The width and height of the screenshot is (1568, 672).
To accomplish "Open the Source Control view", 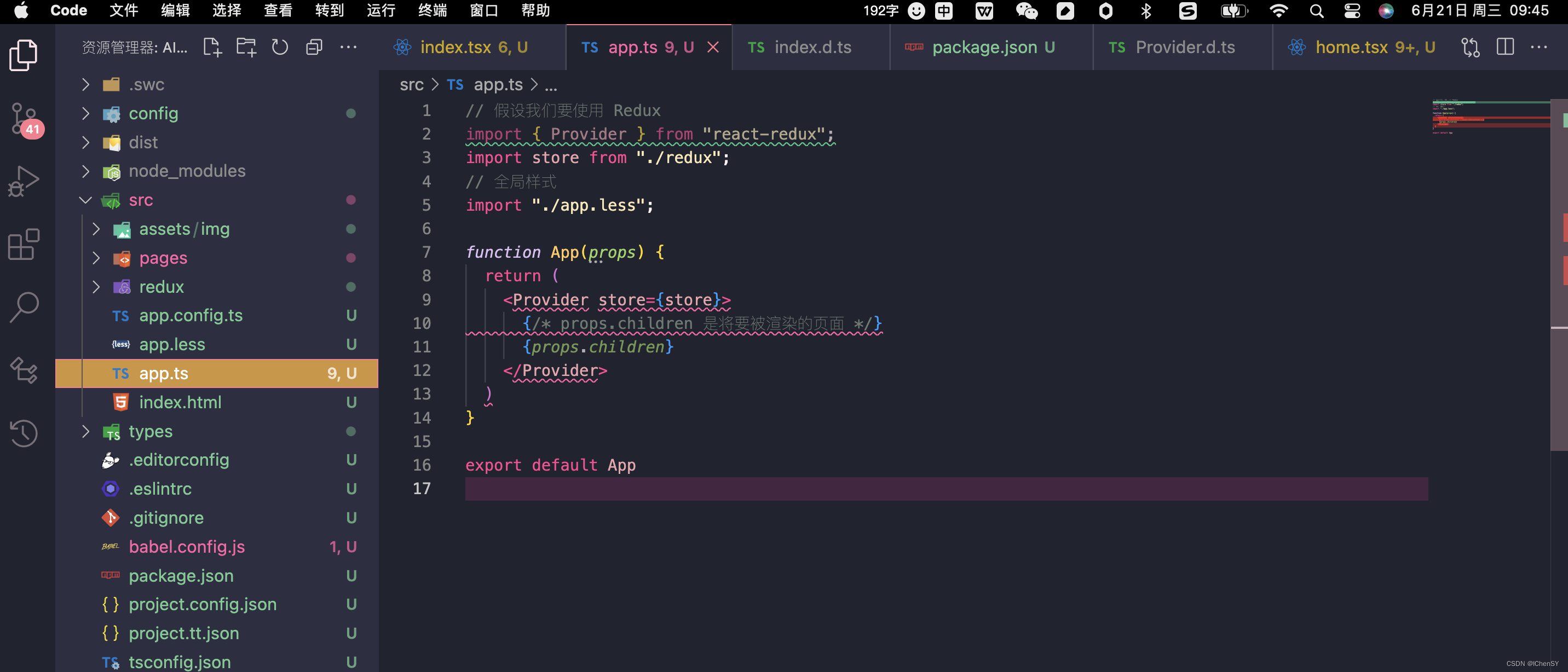I will pyautogui.click(x=24, y=119).
